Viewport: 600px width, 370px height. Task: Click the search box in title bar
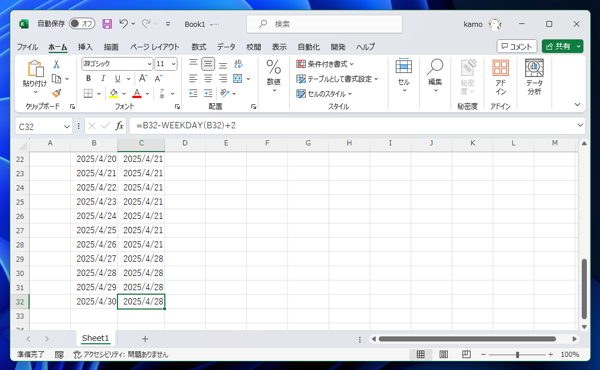point(324,24)
